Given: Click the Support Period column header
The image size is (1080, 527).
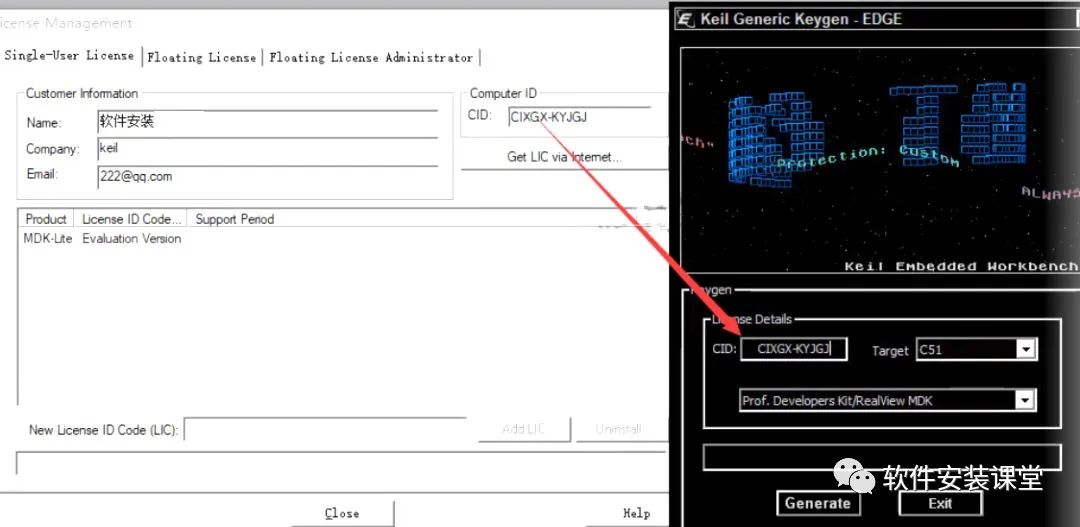Looking at the screenshot, I should 234,219.
